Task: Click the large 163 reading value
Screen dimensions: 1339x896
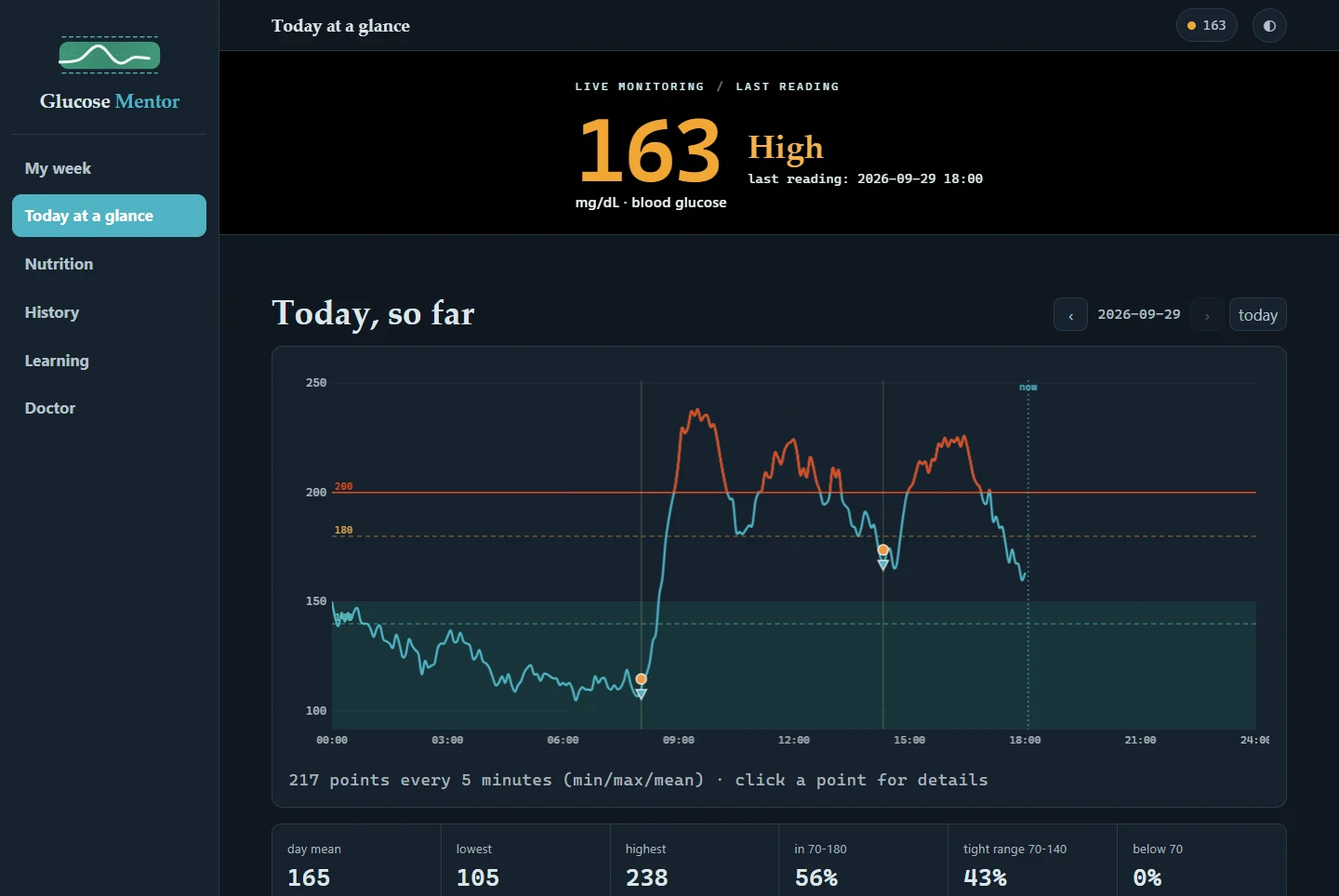Action: pos(649,150)
